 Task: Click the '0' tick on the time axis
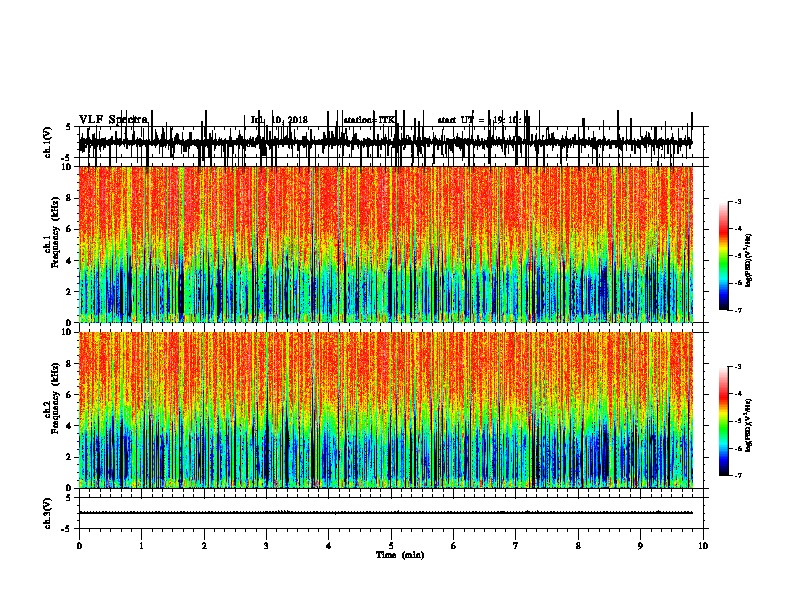point(79,546)
